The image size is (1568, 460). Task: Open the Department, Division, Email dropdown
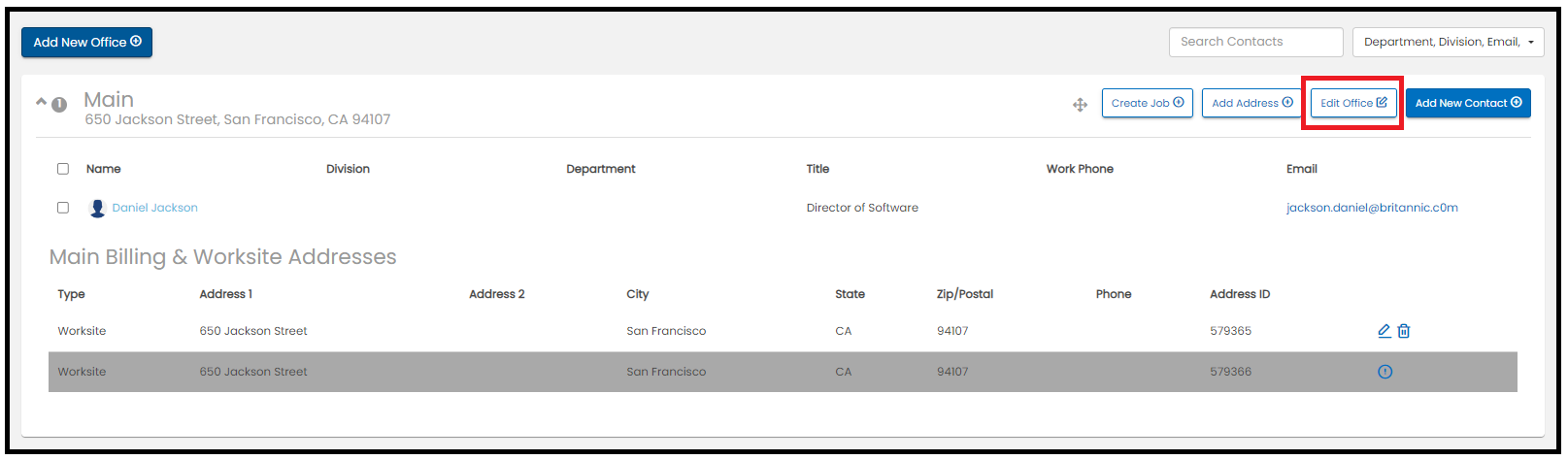1449,42
